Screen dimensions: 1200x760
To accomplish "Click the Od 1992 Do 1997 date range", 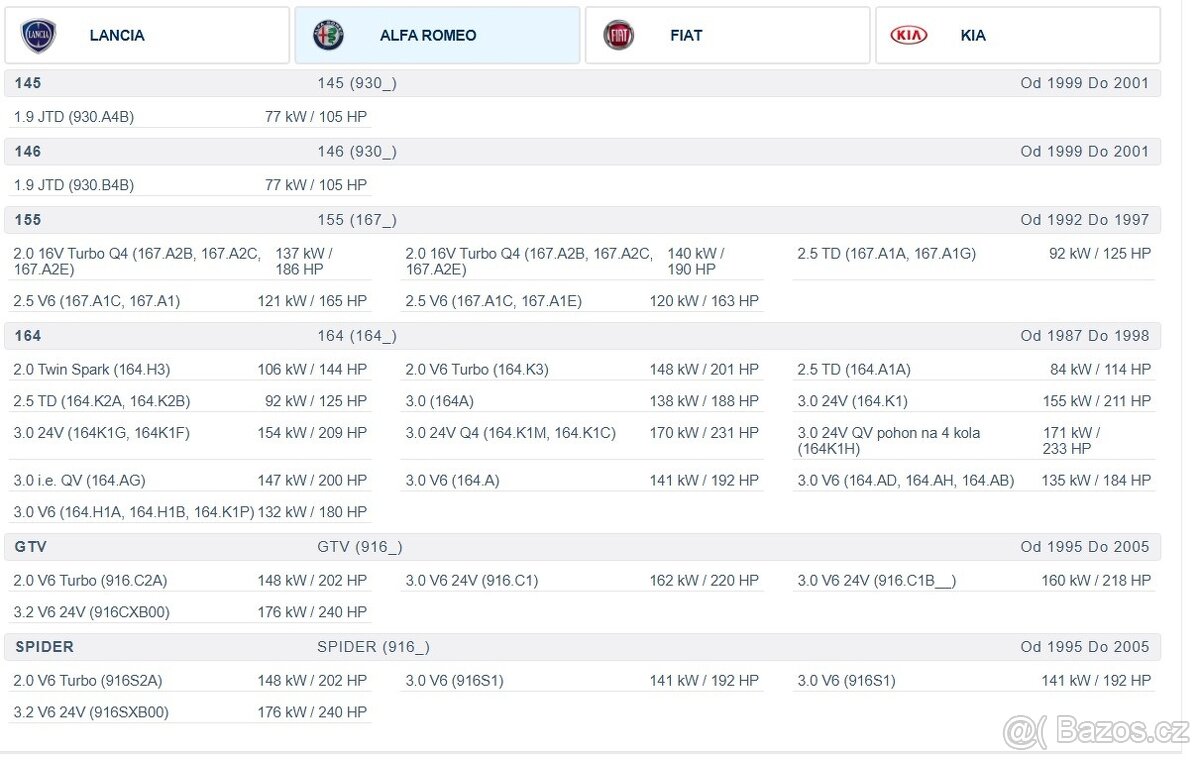I will point(1085,220).
